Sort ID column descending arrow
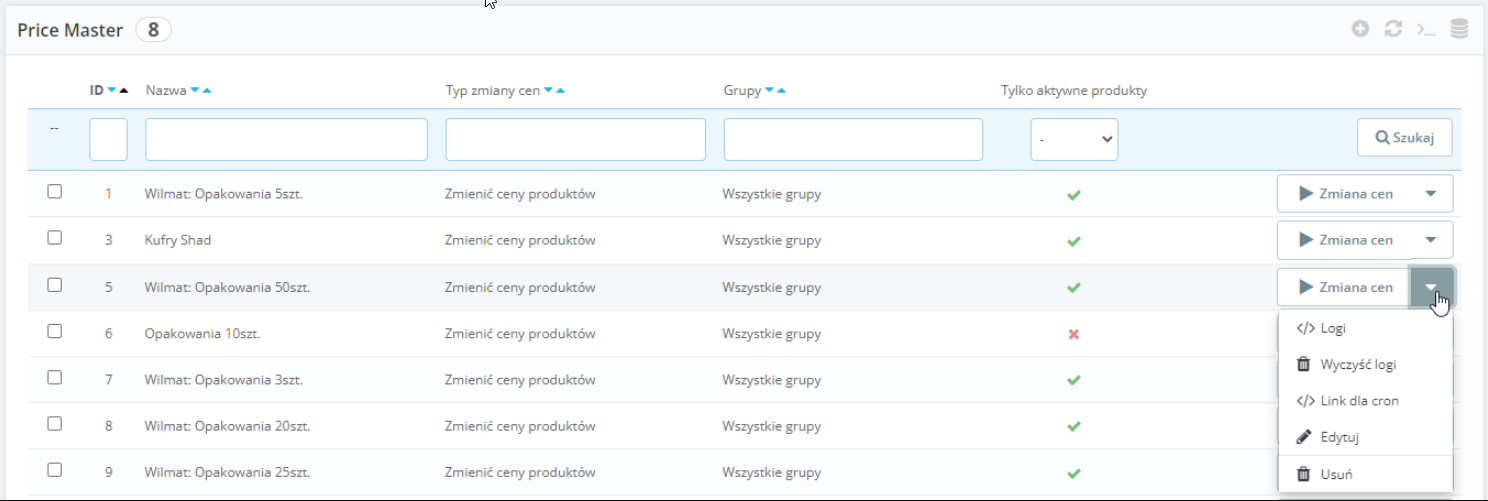 tap(112, 91)
